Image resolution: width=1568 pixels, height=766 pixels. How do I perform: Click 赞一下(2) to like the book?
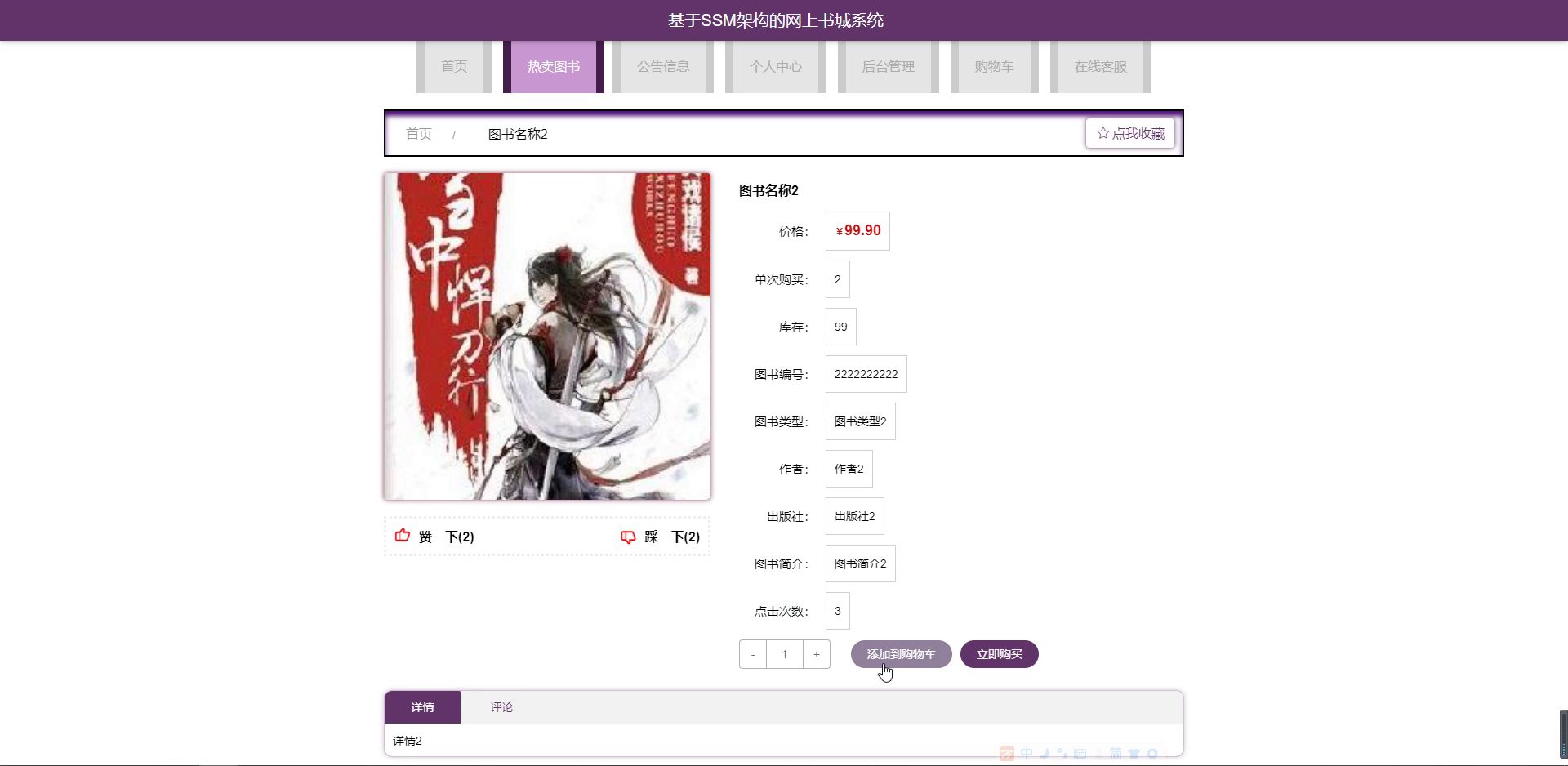point(434,537)
